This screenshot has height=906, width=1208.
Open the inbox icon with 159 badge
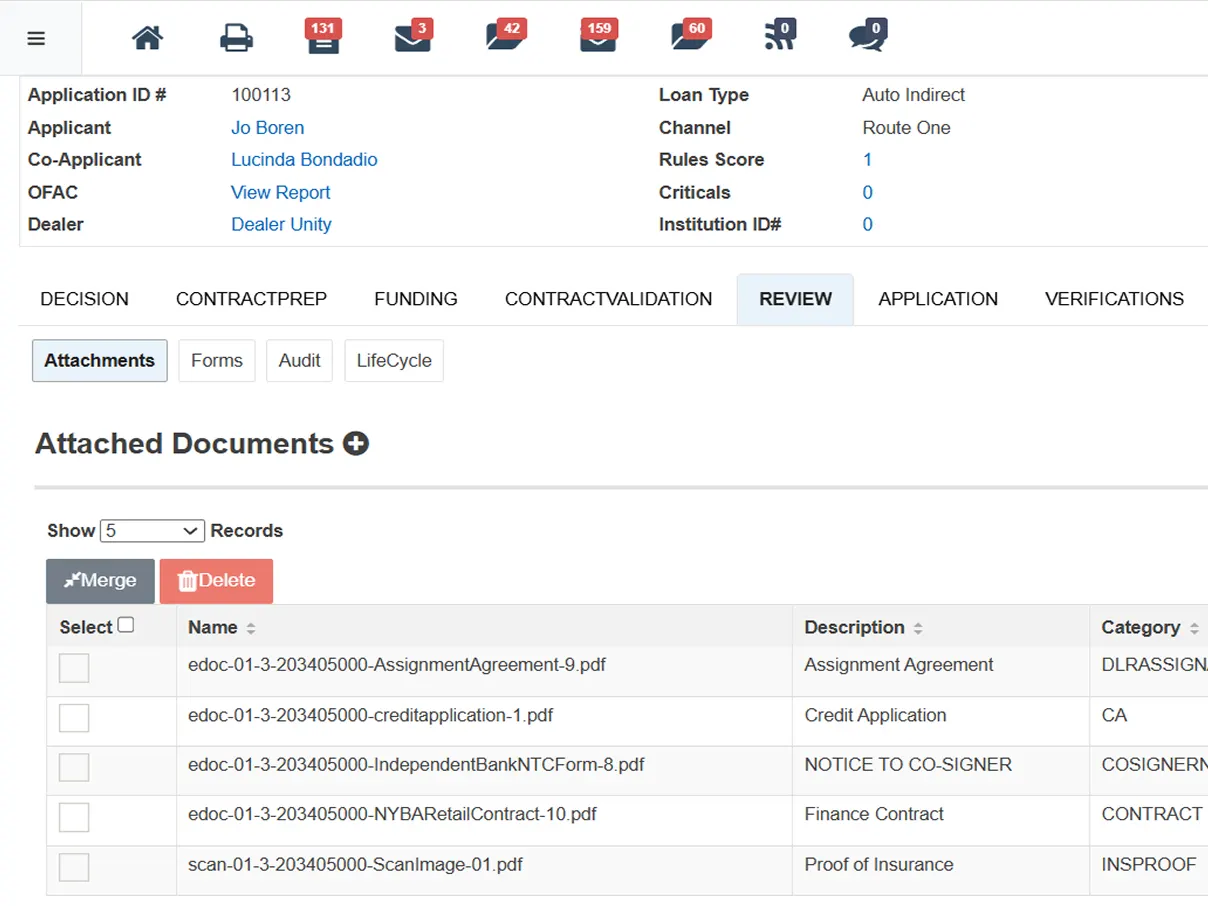pos(598,37)
